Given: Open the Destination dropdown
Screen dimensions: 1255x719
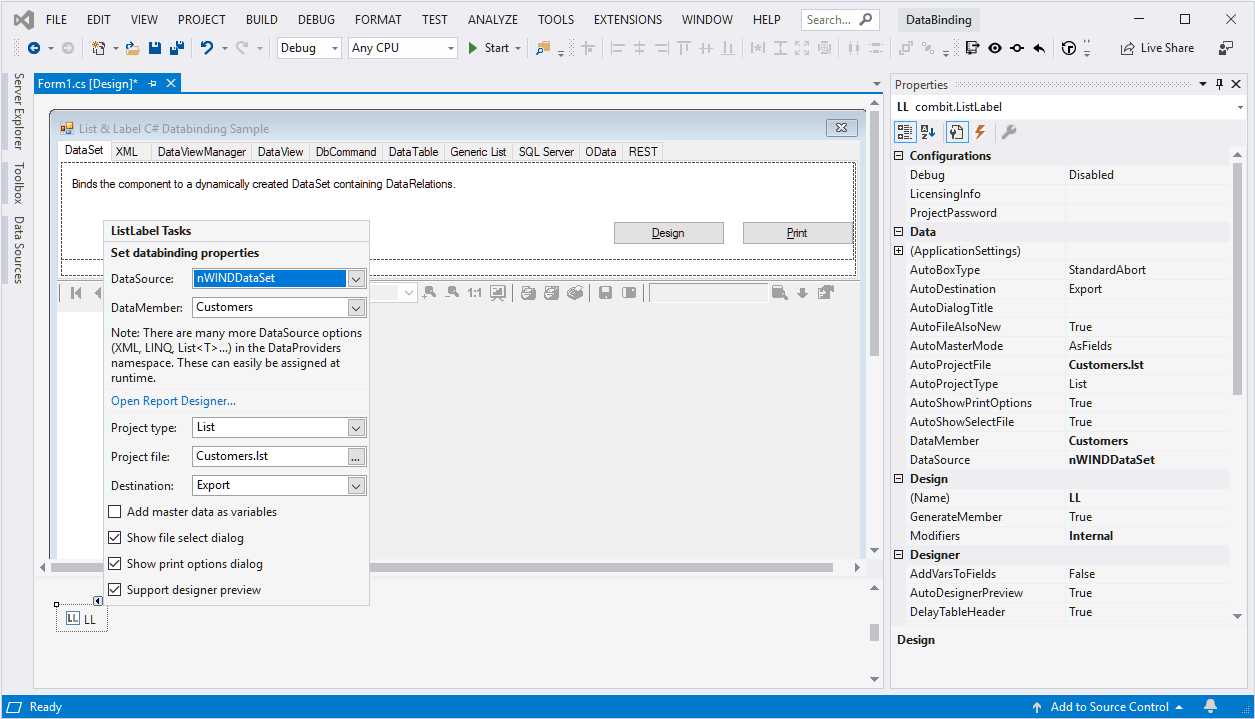Looking at the screenshot, I should click(x=356, y=486).
